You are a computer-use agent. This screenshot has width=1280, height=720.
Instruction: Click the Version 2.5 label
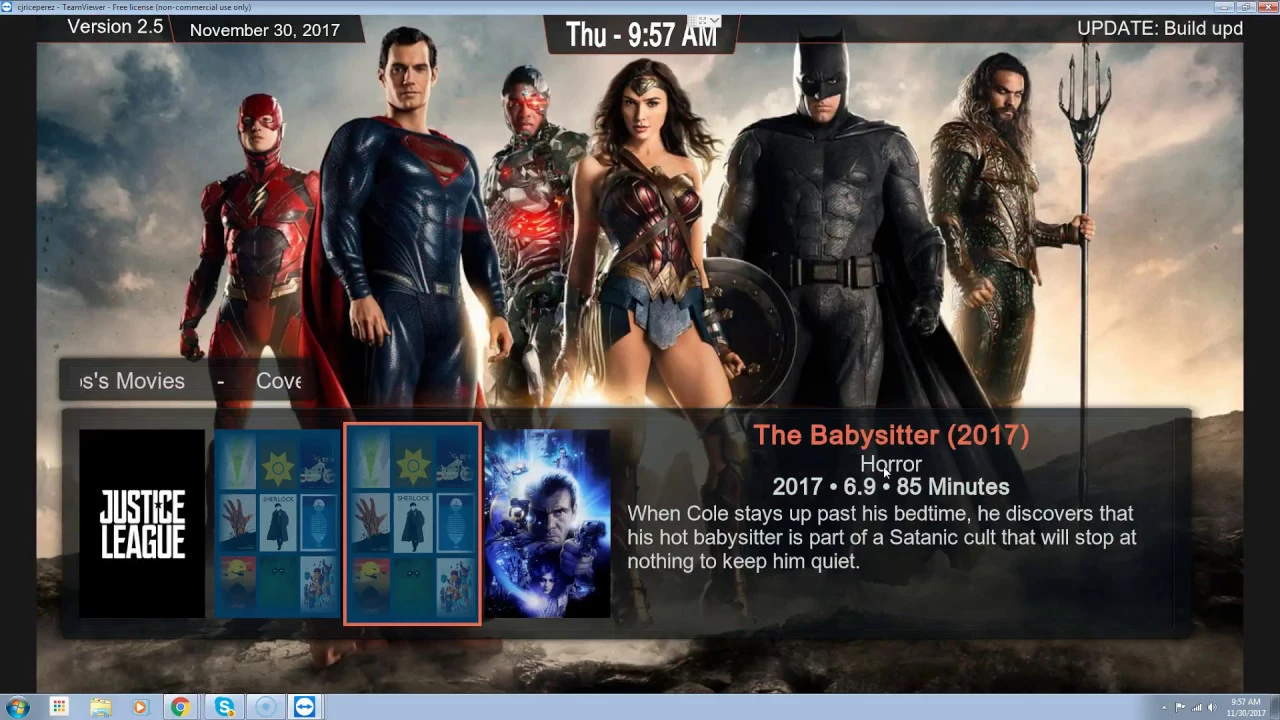pyautogui.click(x=115, y=27)
